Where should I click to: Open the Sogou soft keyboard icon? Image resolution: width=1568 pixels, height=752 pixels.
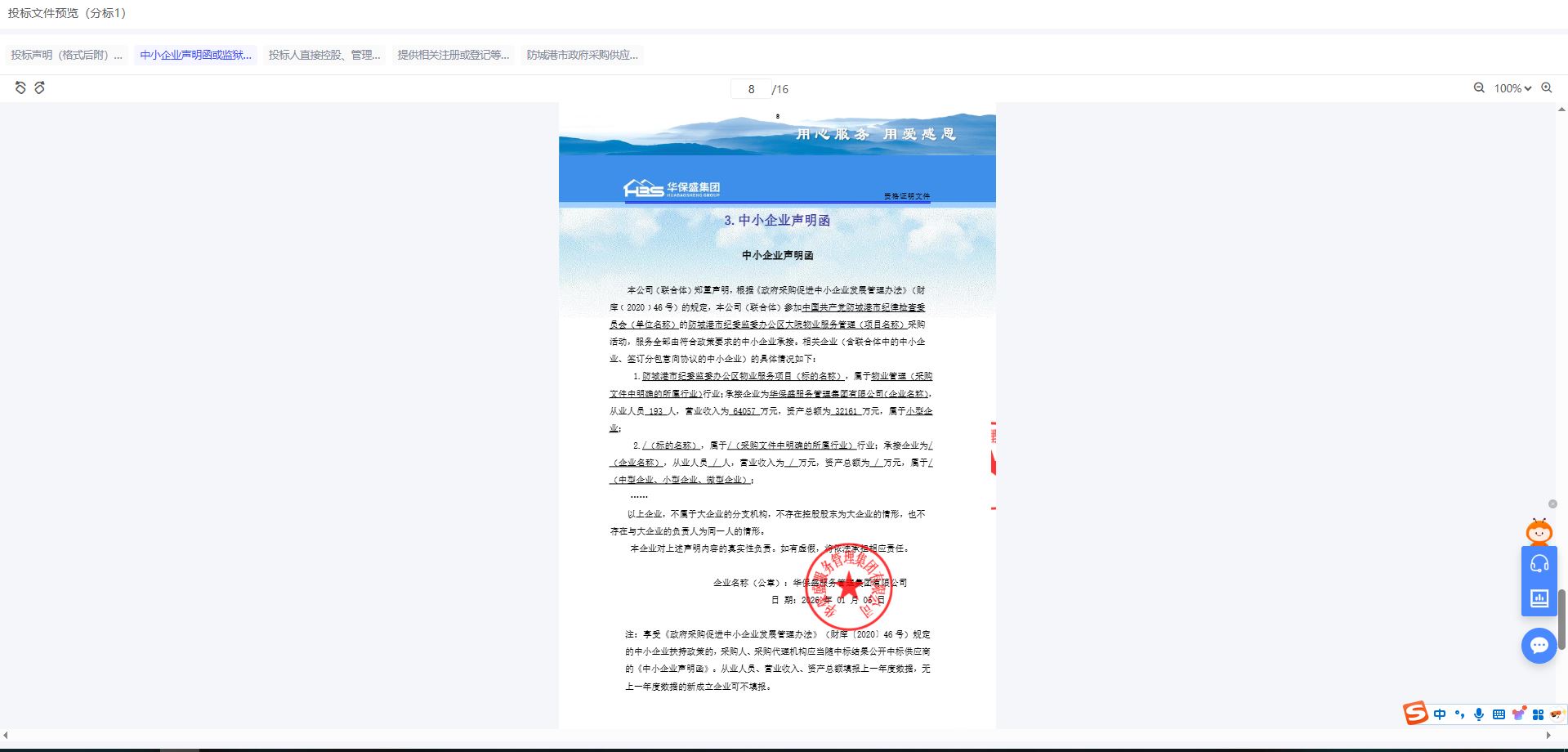(1499, 714)
